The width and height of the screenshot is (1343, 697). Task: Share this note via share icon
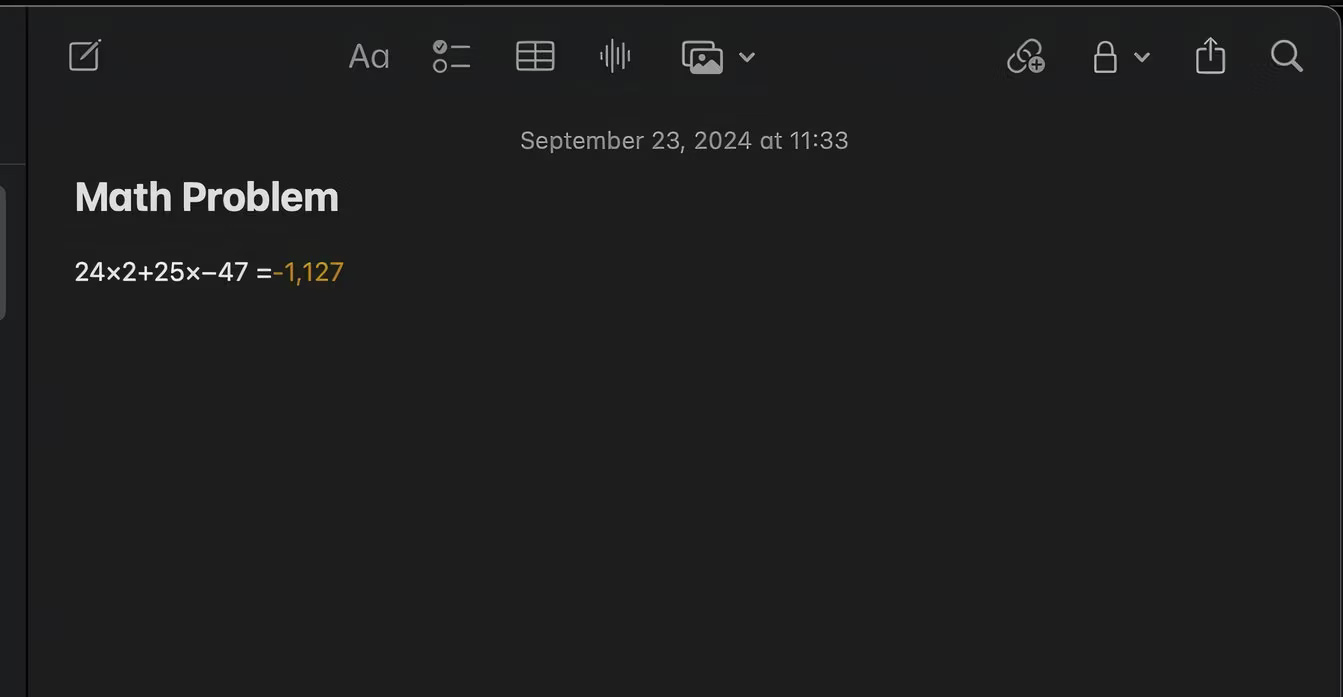pyautogui.click(x=1210, y=57)
